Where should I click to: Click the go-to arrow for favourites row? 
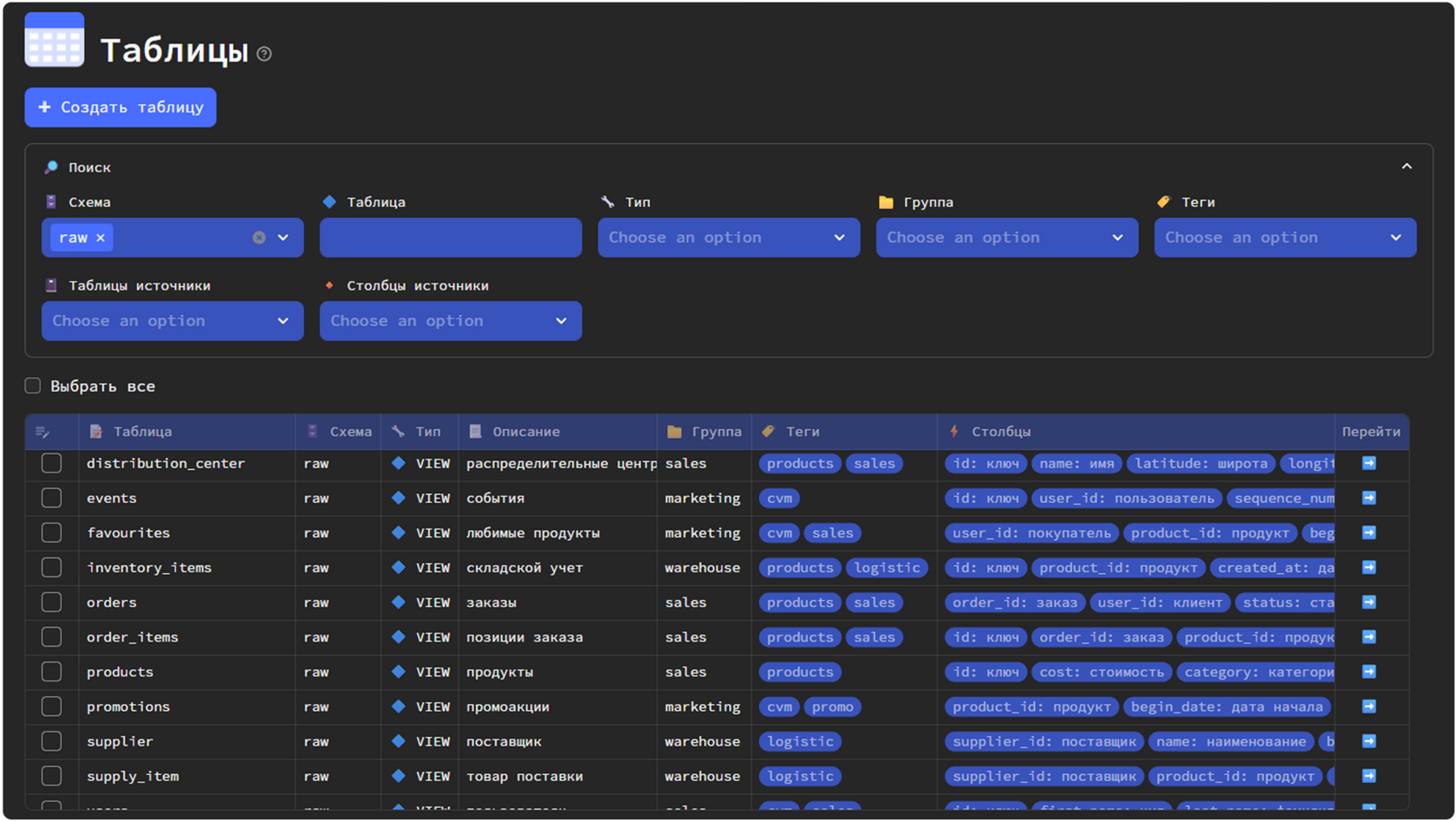[x=1368, y=533]
